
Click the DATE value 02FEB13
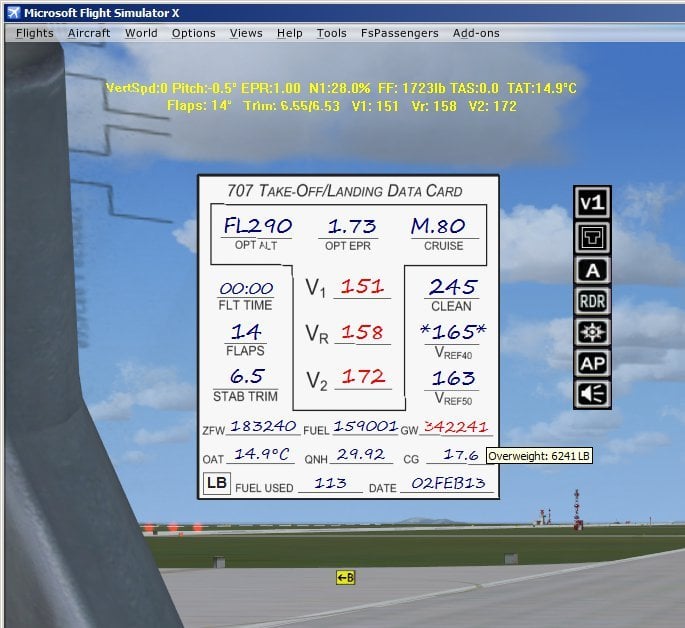point(448,483)
